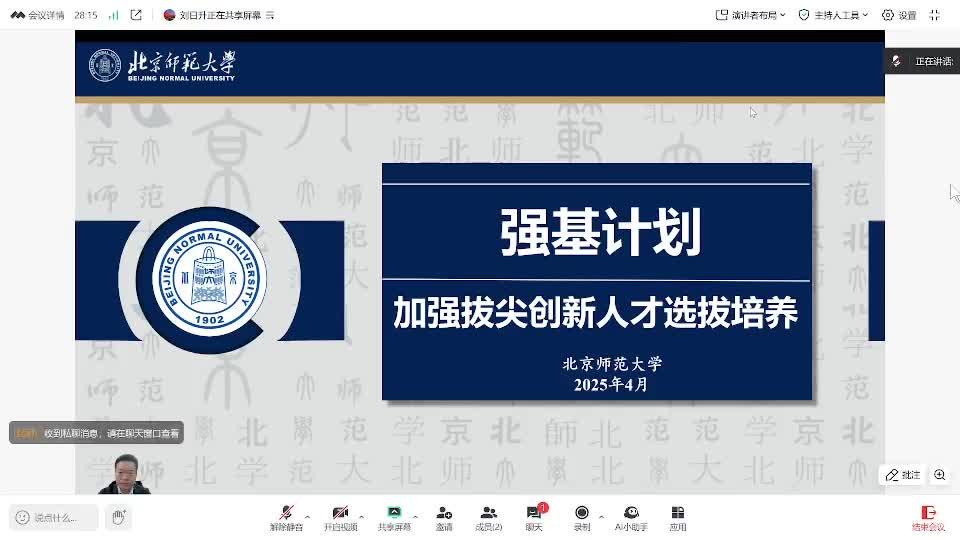Check network signal strength icon
Viewport: 960px width, 540px height.
coord(113,15)
